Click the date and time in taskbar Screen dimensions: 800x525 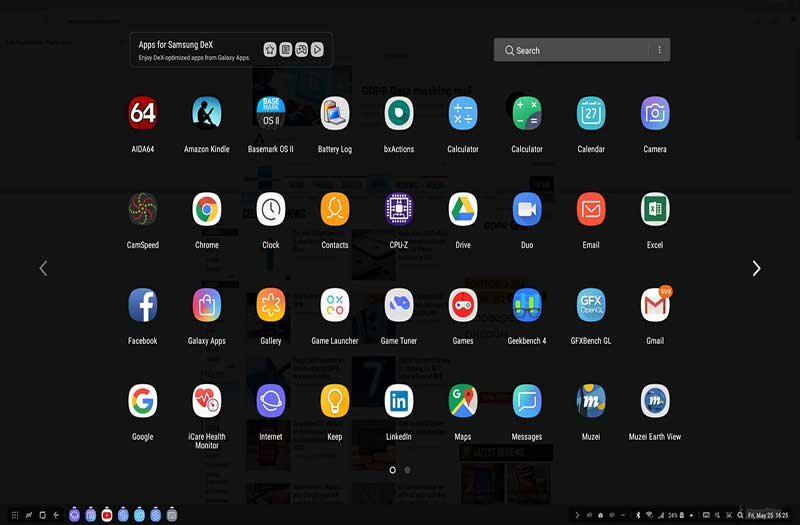click(x=768, y=515)
